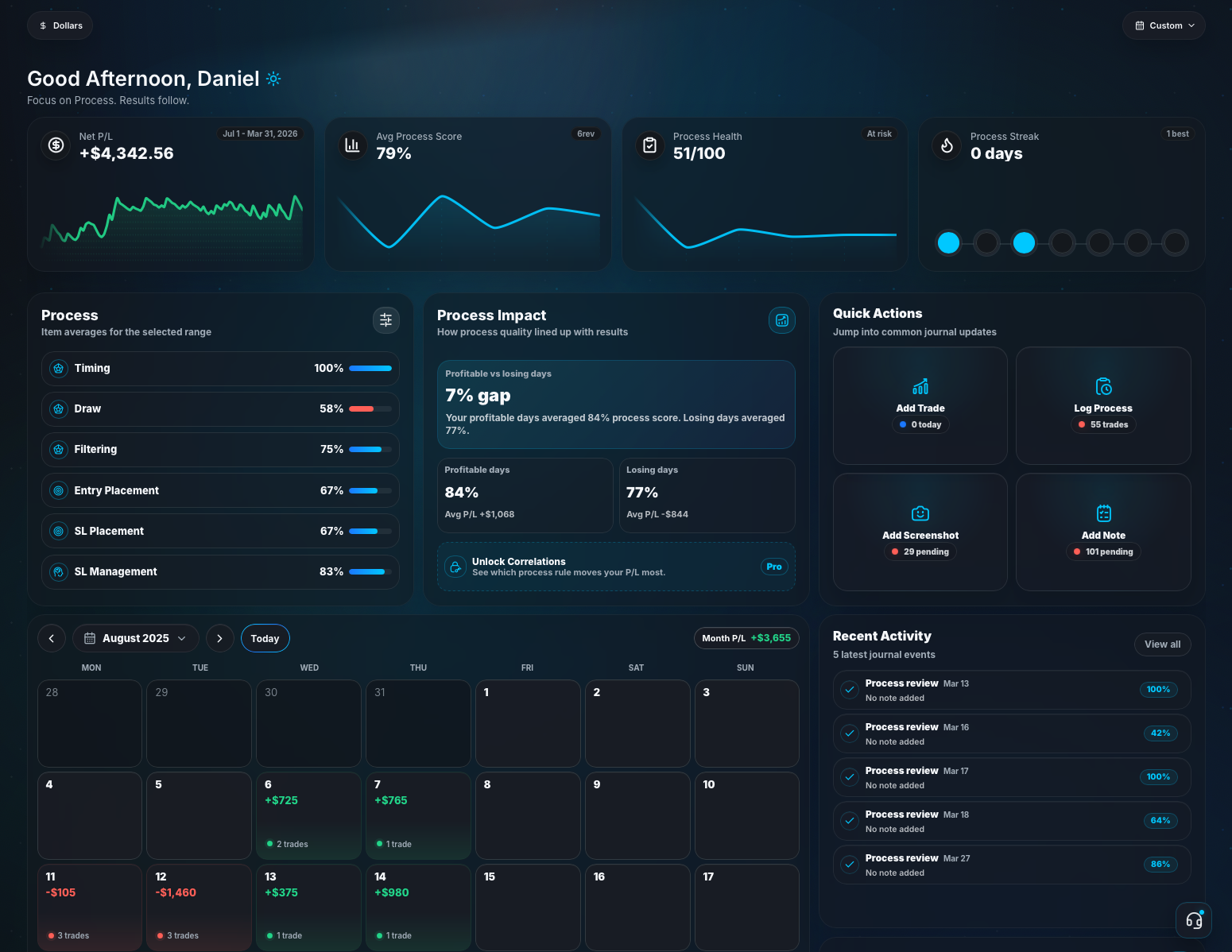Click the Log Process quick action
1232x952 pixels.
tap(1103, 405)
